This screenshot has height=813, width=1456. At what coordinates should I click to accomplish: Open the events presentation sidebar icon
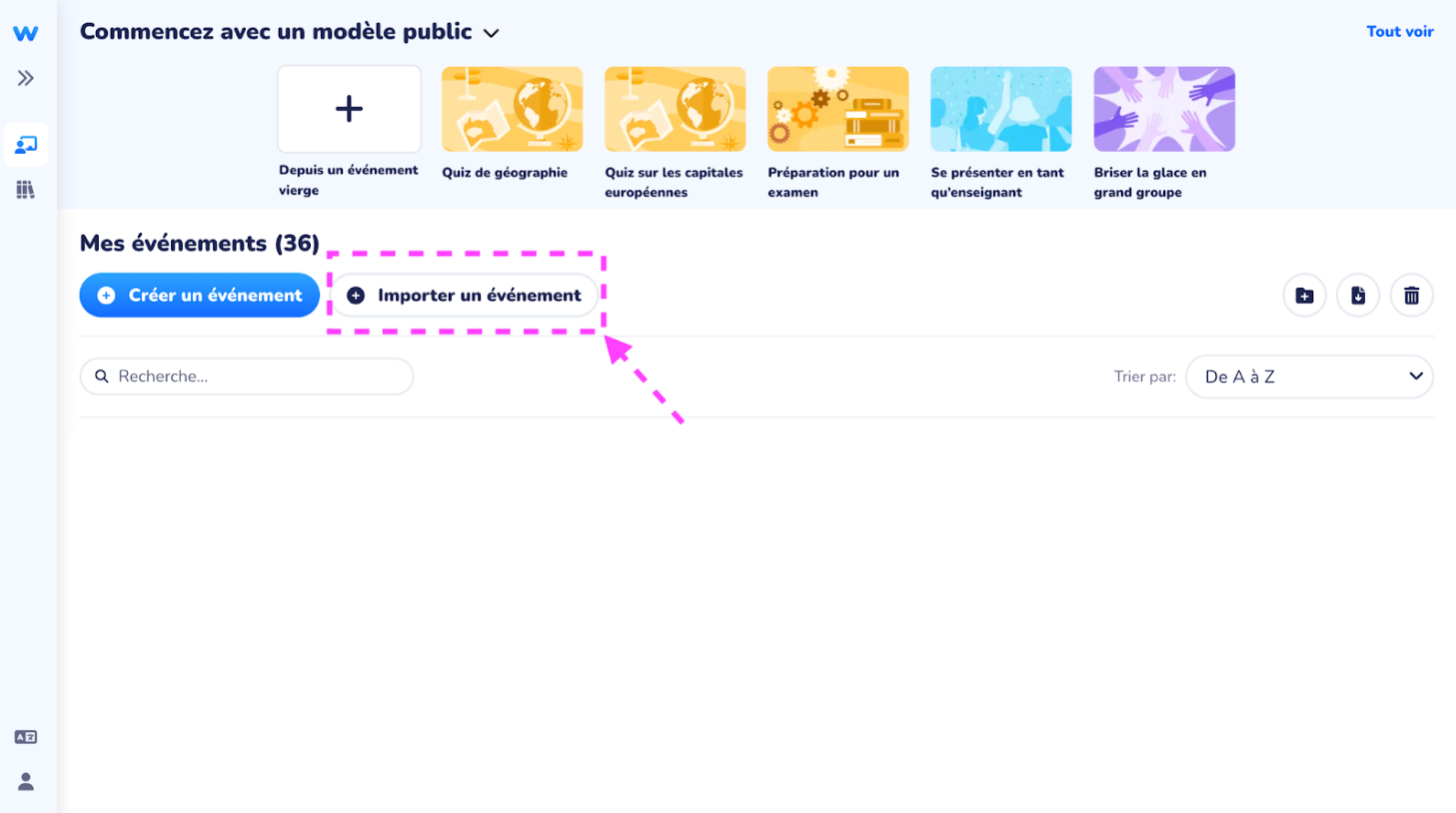click(x=26, y=145)
